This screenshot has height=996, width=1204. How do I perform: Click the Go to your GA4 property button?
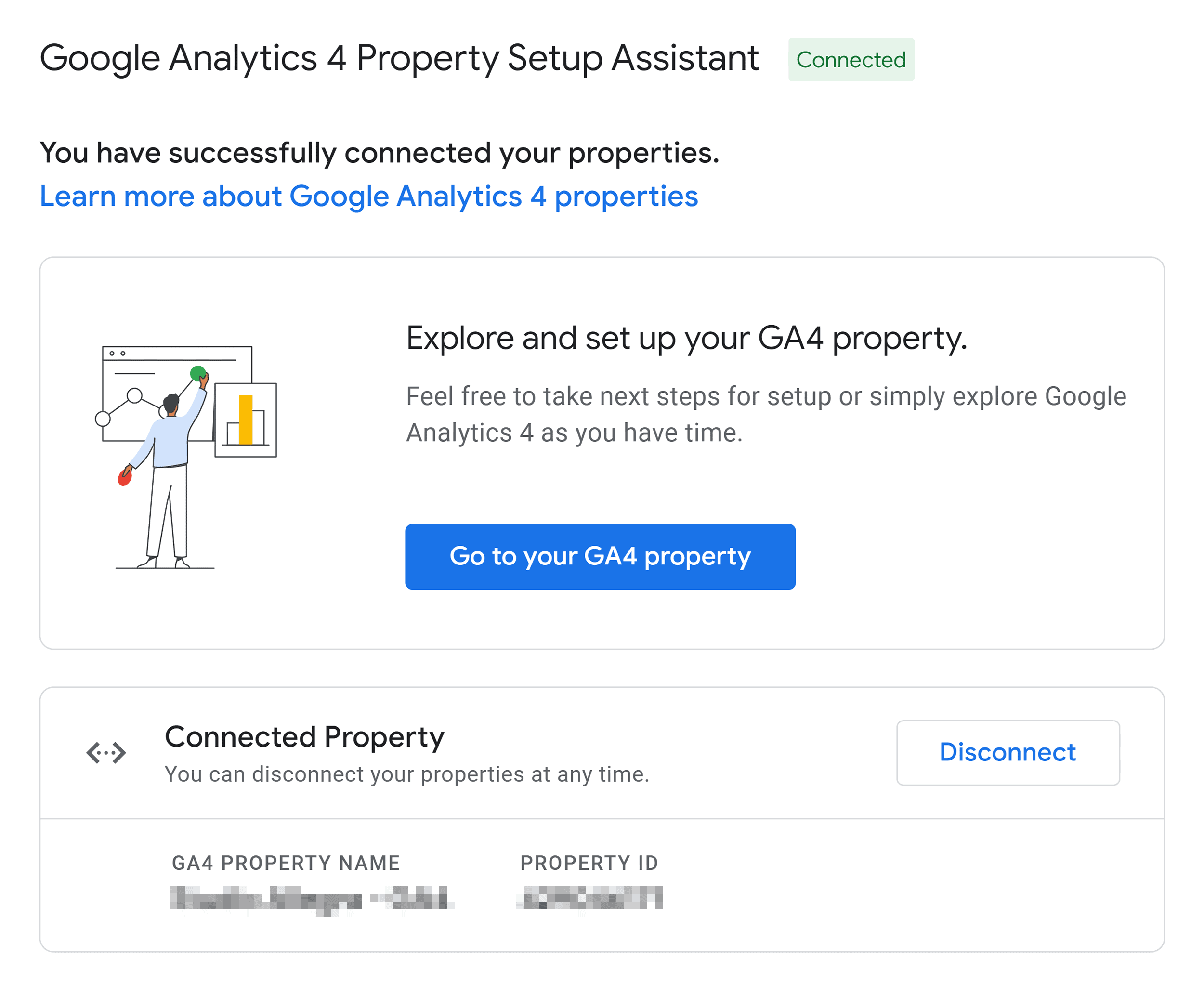[600, 556]
